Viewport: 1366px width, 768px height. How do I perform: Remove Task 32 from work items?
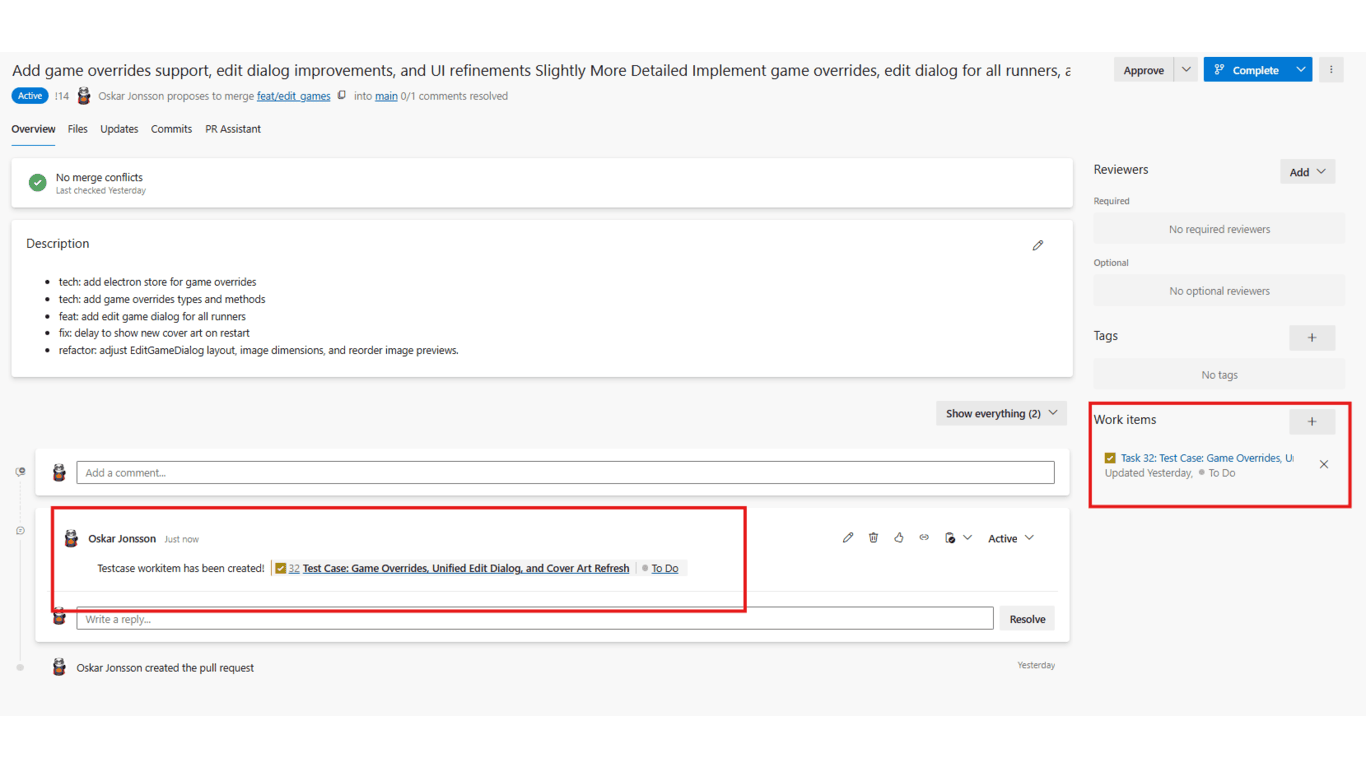tap(1323, 464)
